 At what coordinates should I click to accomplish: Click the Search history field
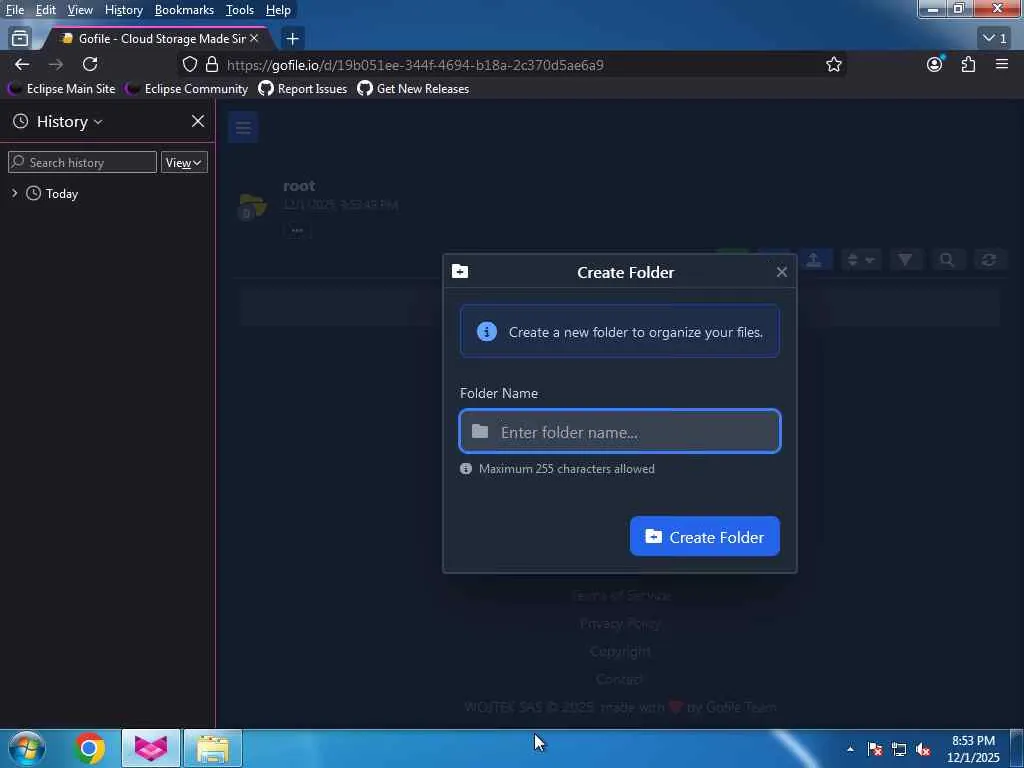click(x=82, y=163)
